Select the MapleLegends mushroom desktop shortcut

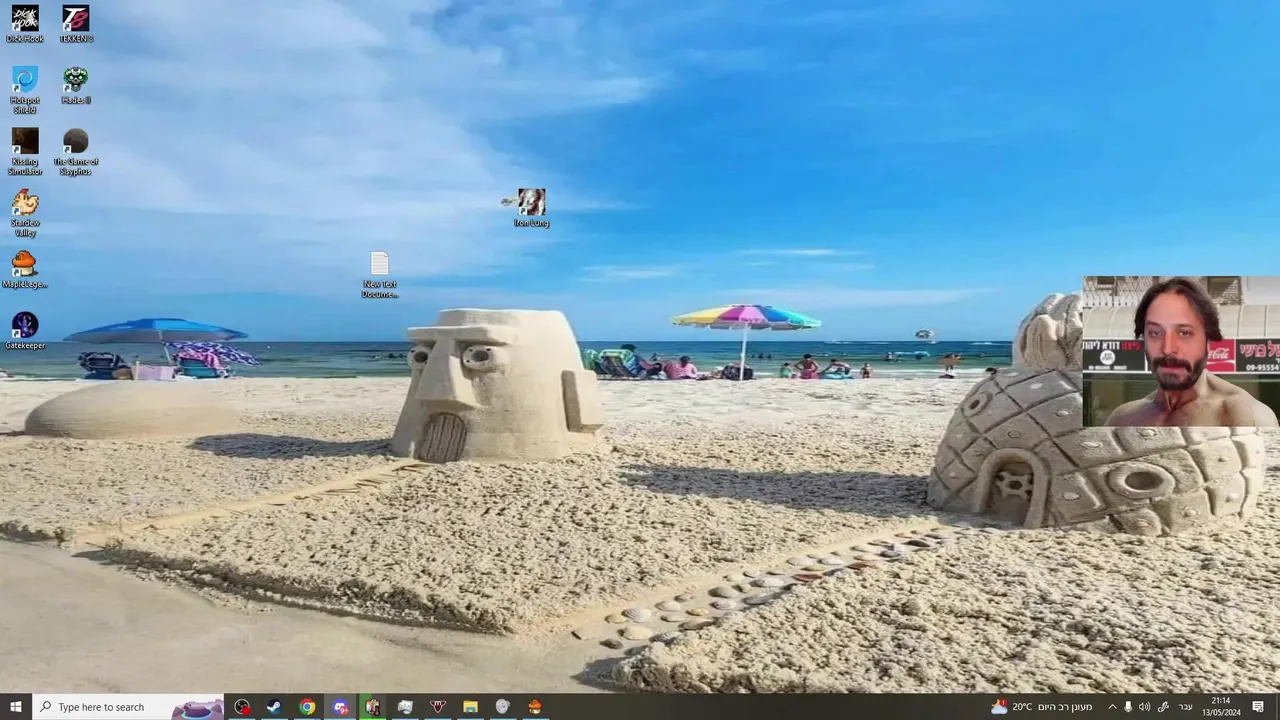pos(25,270)
